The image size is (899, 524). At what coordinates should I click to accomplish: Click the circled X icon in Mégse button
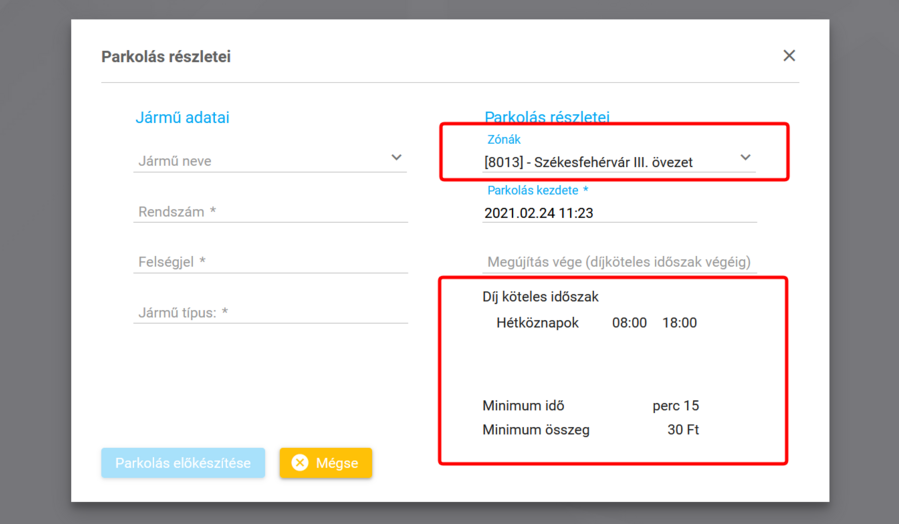click(x=299, y=463)
